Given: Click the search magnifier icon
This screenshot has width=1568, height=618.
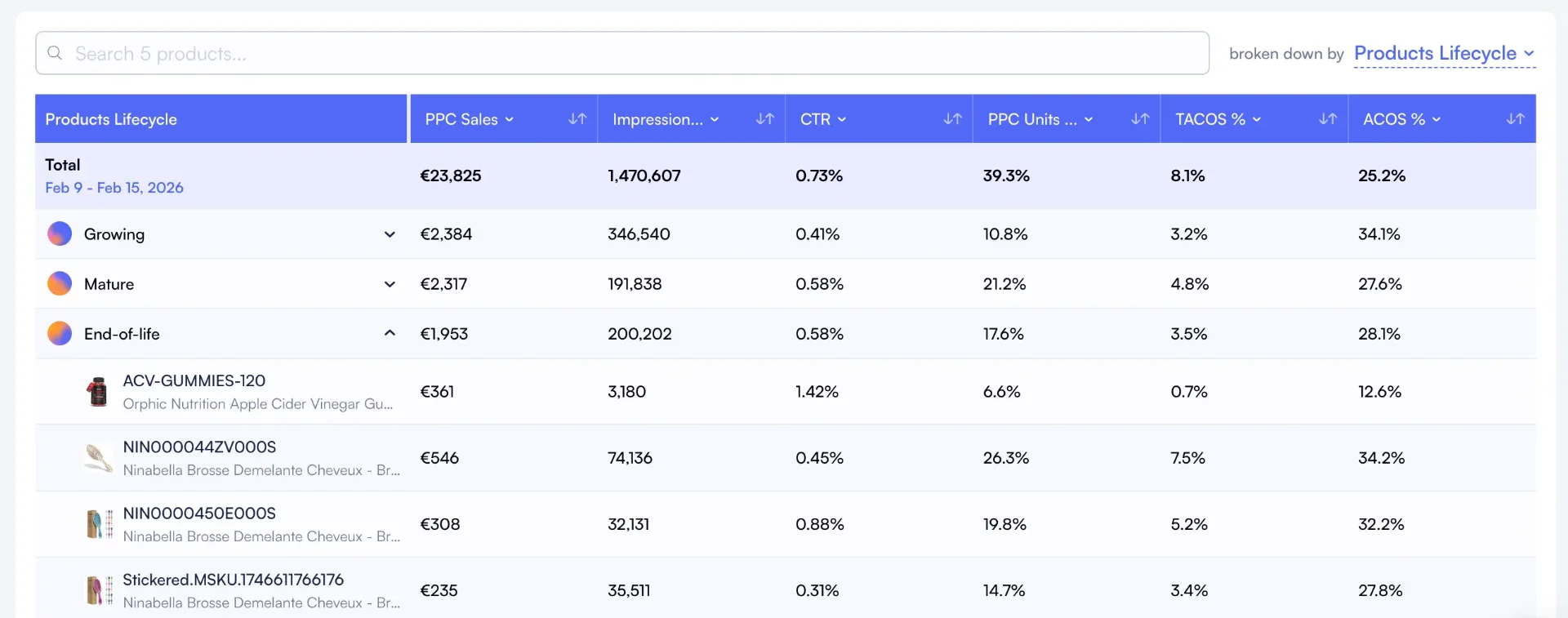Looking at the screenshot, I should point(55,53).
